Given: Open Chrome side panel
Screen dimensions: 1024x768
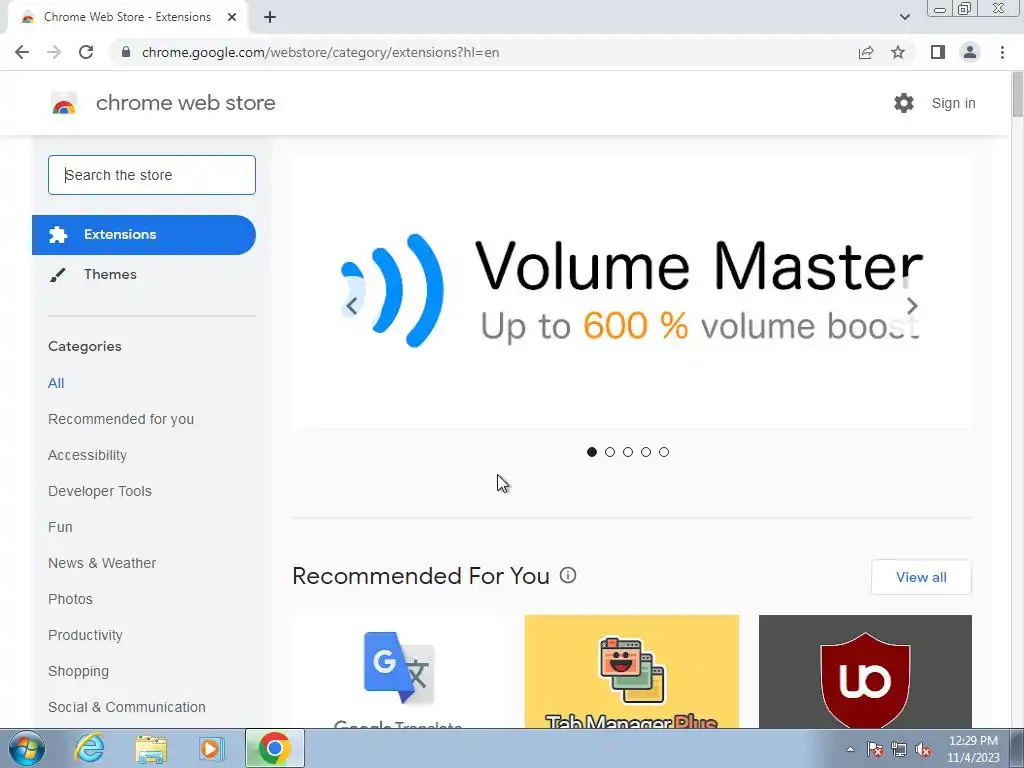Looking at the screenshot, I should pyautogui.click(x=938, y=52).
